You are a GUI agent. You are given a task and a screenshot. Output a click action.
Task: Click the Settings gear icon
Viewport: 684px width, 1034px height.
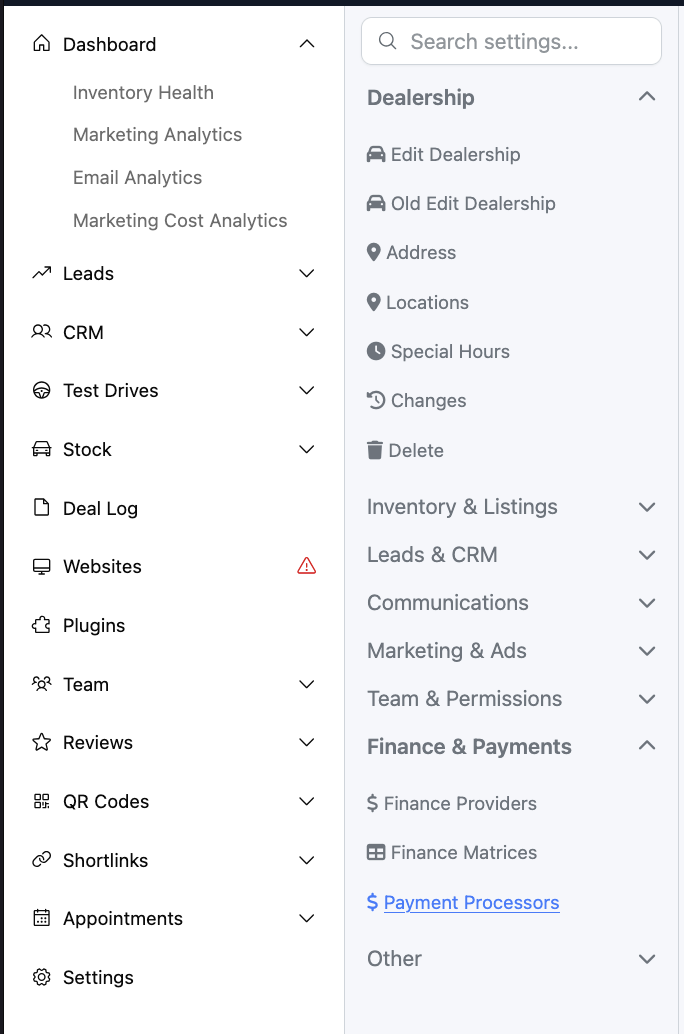pyautogui.click(x=42, y=977)
